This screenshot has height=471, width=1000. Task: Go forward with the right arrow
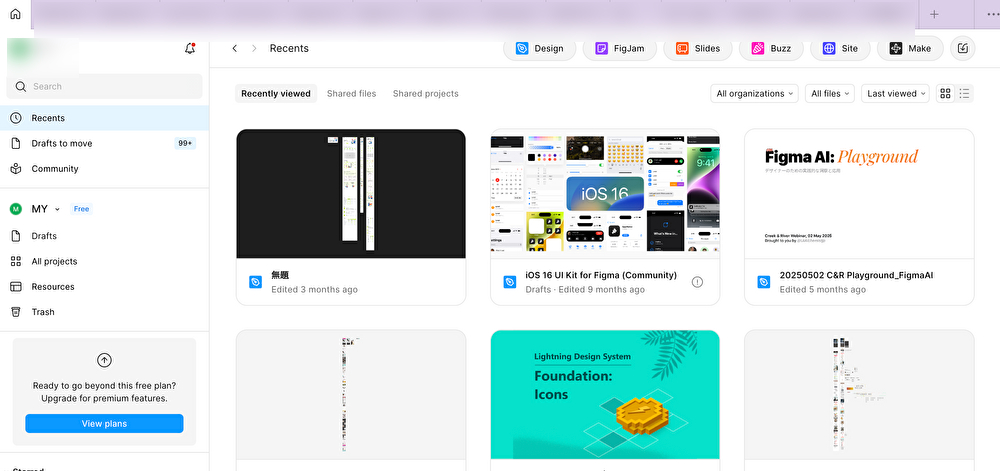coord(254,48)
